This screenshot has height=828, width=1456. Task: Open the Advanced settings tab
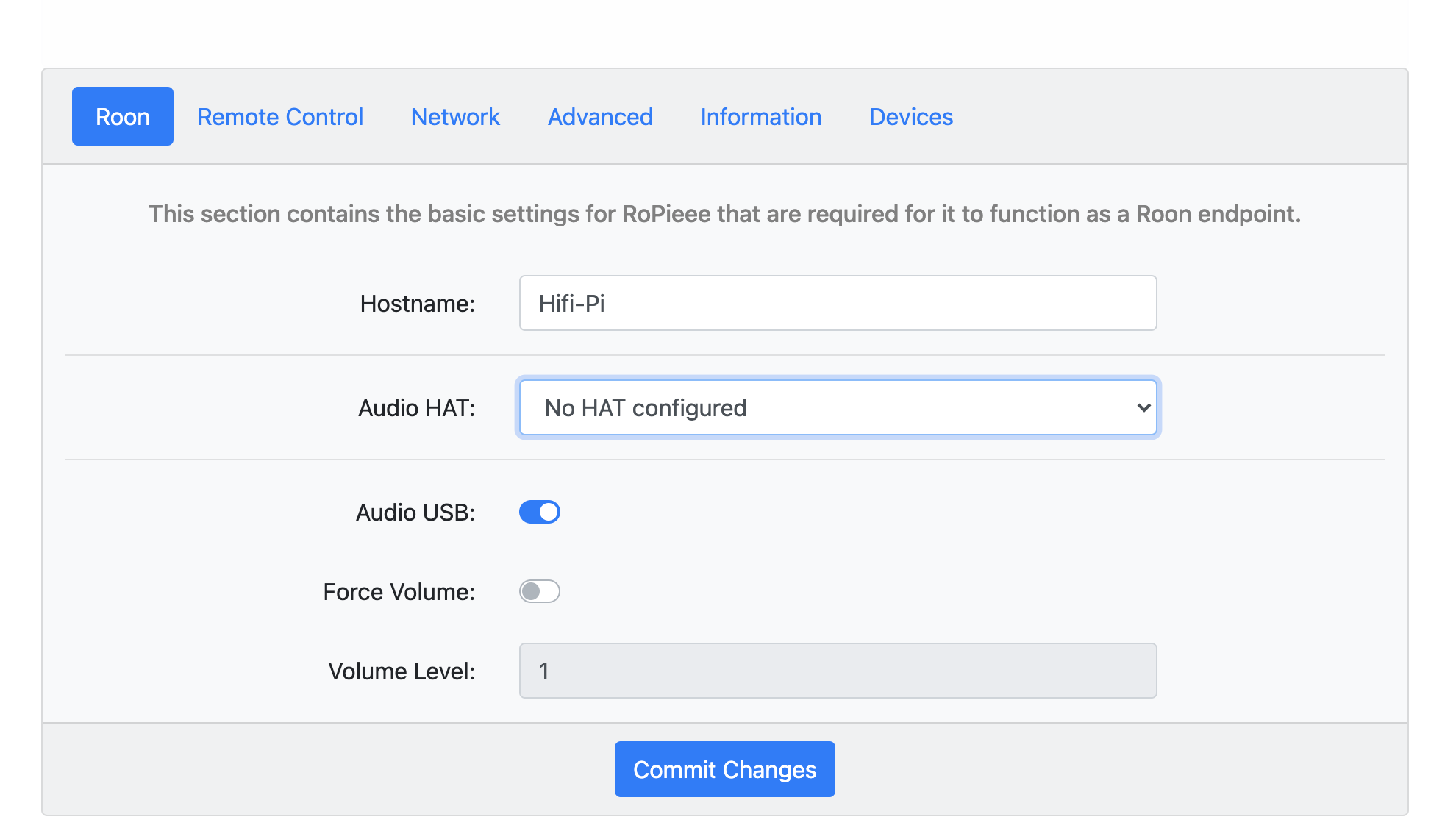pos(600,116)
